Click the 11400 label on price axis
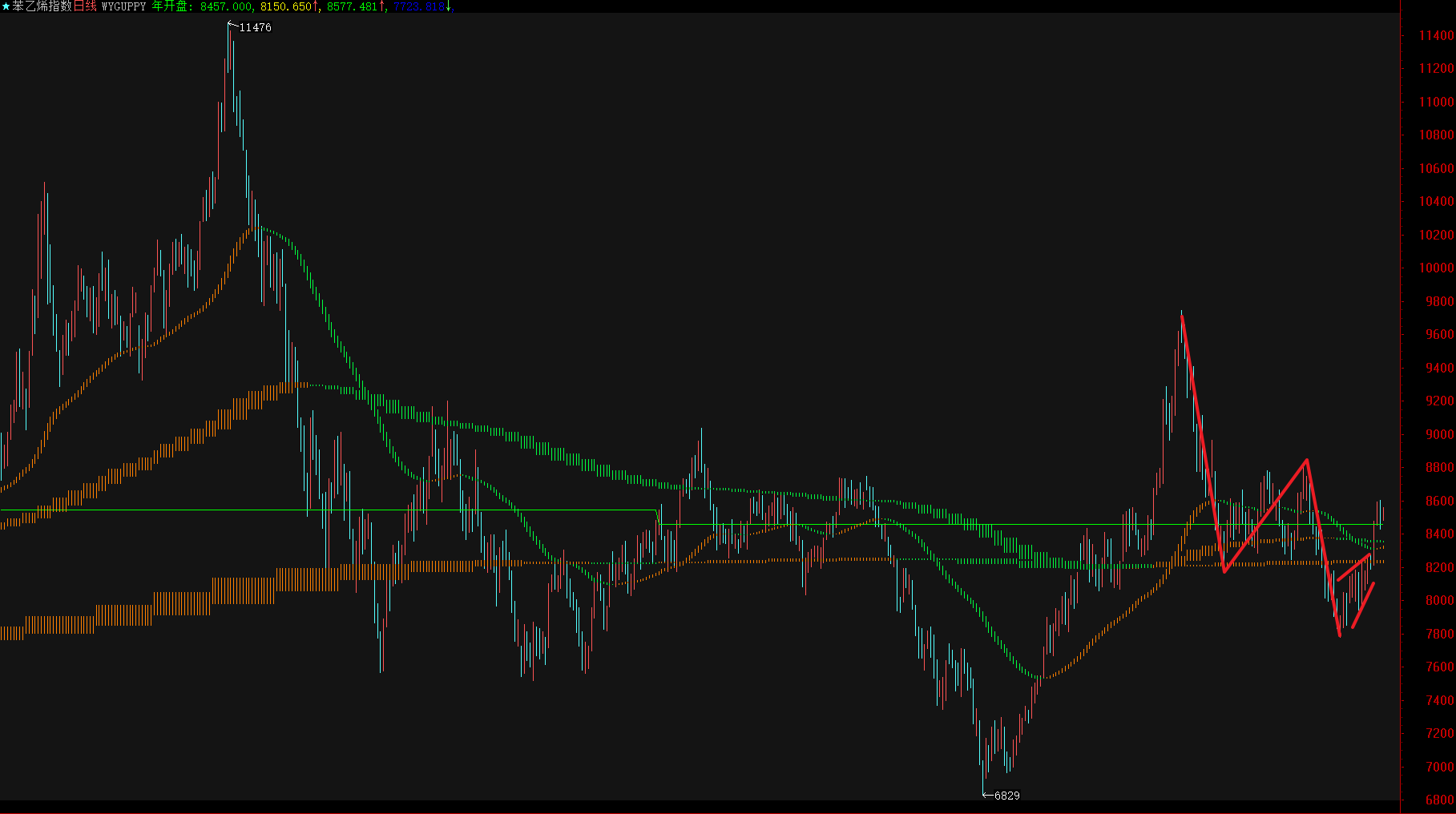 coord(1436,36)
